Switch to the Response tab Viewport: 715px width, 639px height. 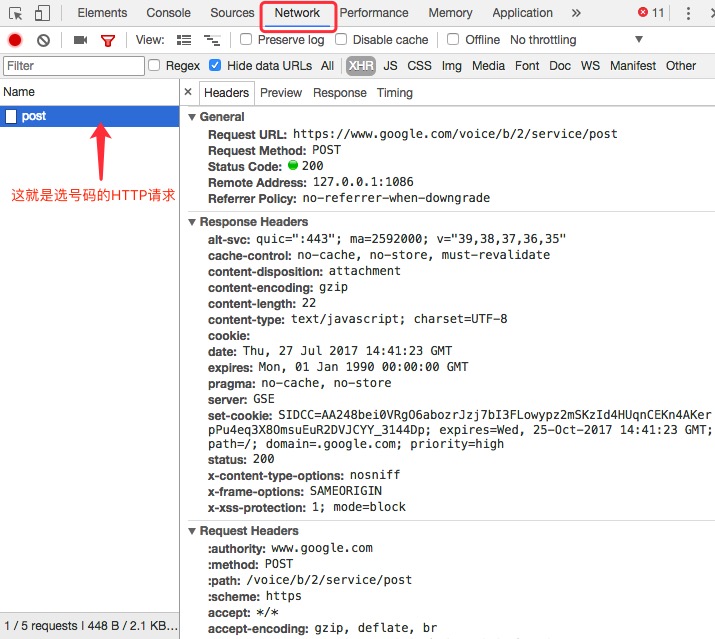[x=339, y=93]
